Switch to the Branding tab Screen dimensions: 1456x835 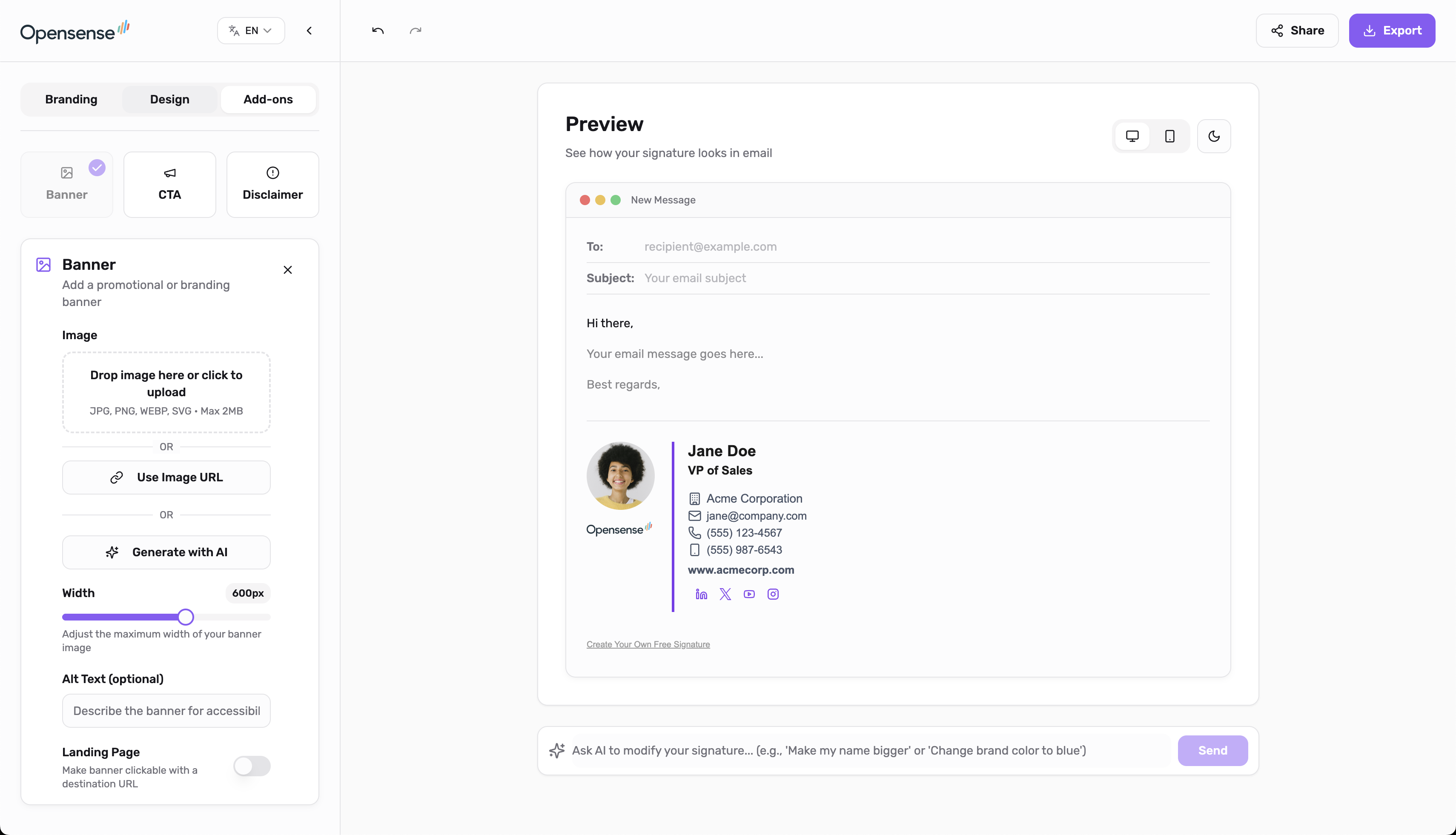pyautogui.click(x=71, y=99)
